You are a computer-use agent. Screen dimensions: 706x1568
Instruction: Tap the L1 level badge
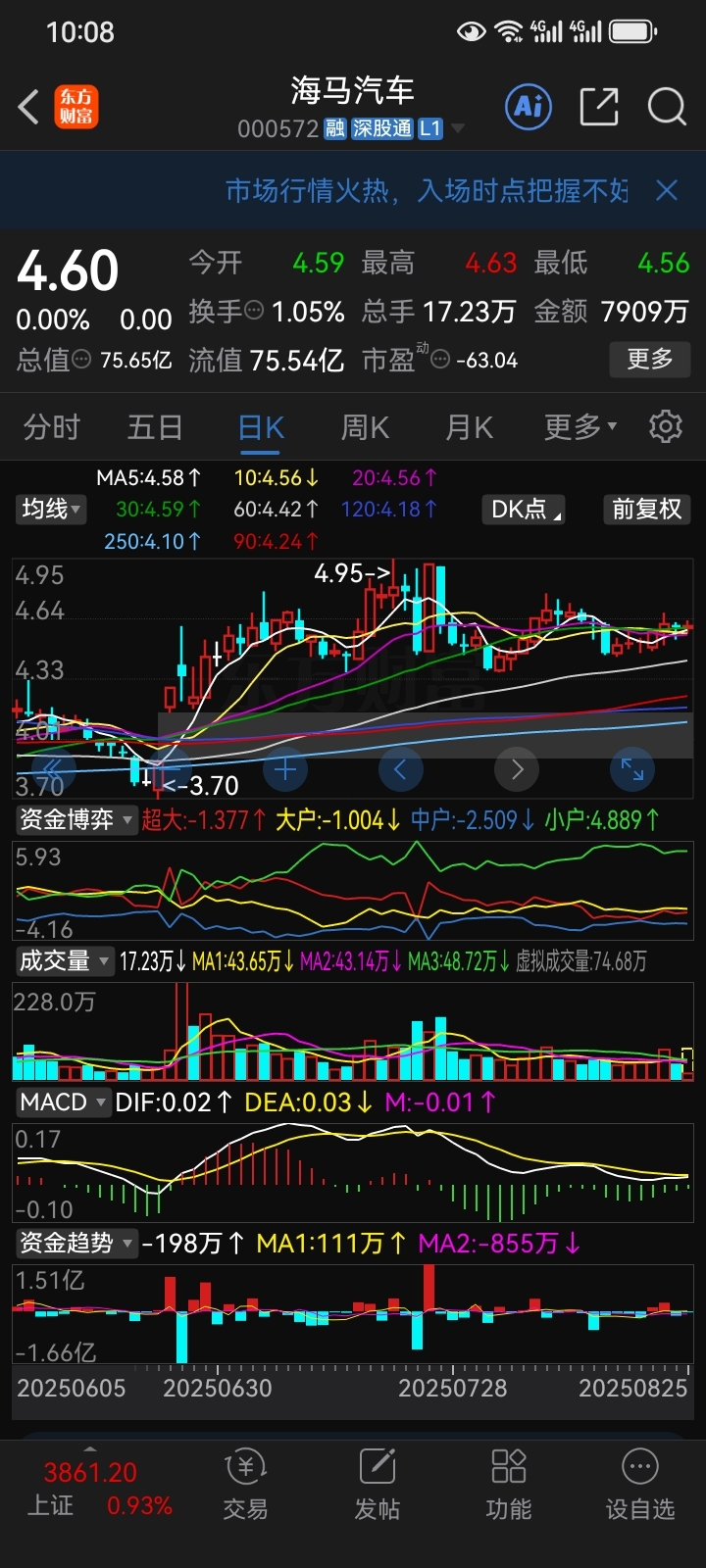[x=430, y=129]
